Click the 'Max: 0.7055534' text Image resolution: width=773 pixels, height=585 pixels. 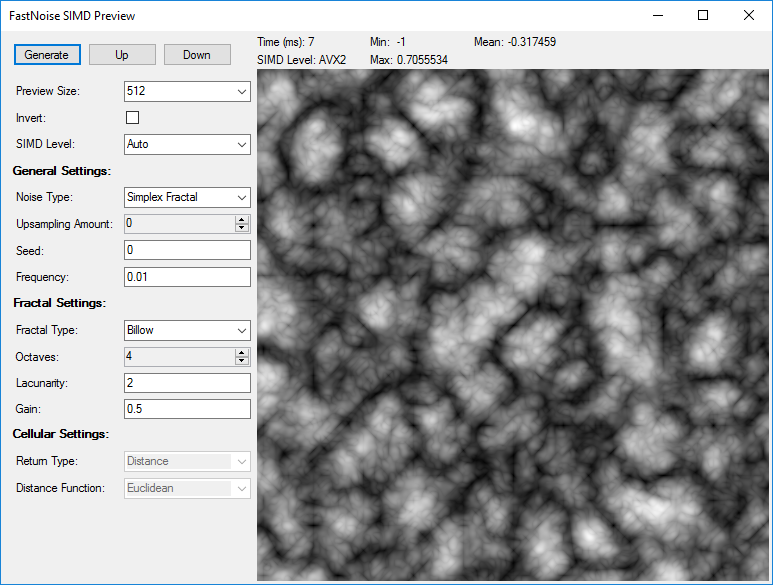409,60
